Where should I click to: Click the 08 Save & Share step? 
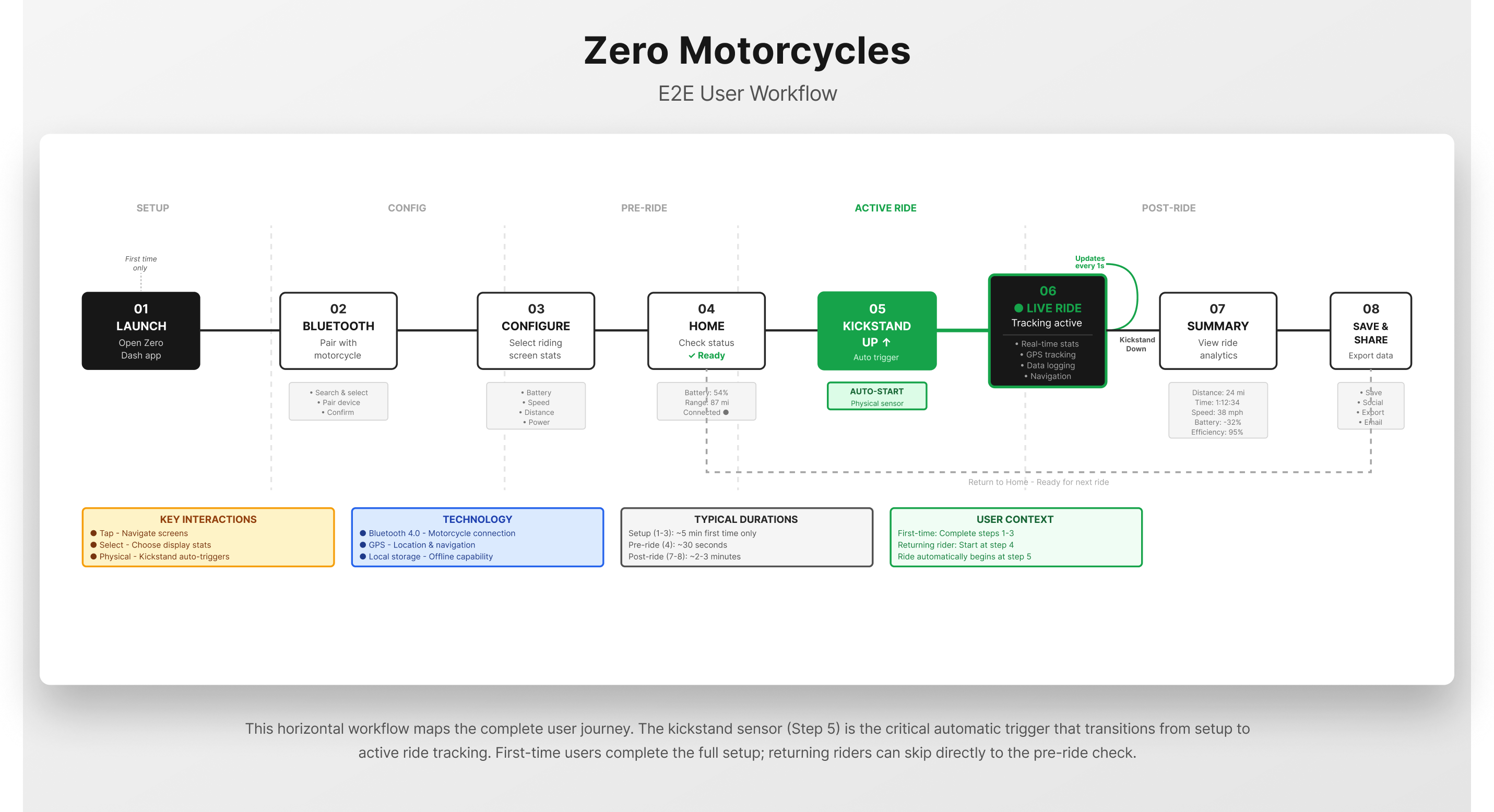(1370, 331)
